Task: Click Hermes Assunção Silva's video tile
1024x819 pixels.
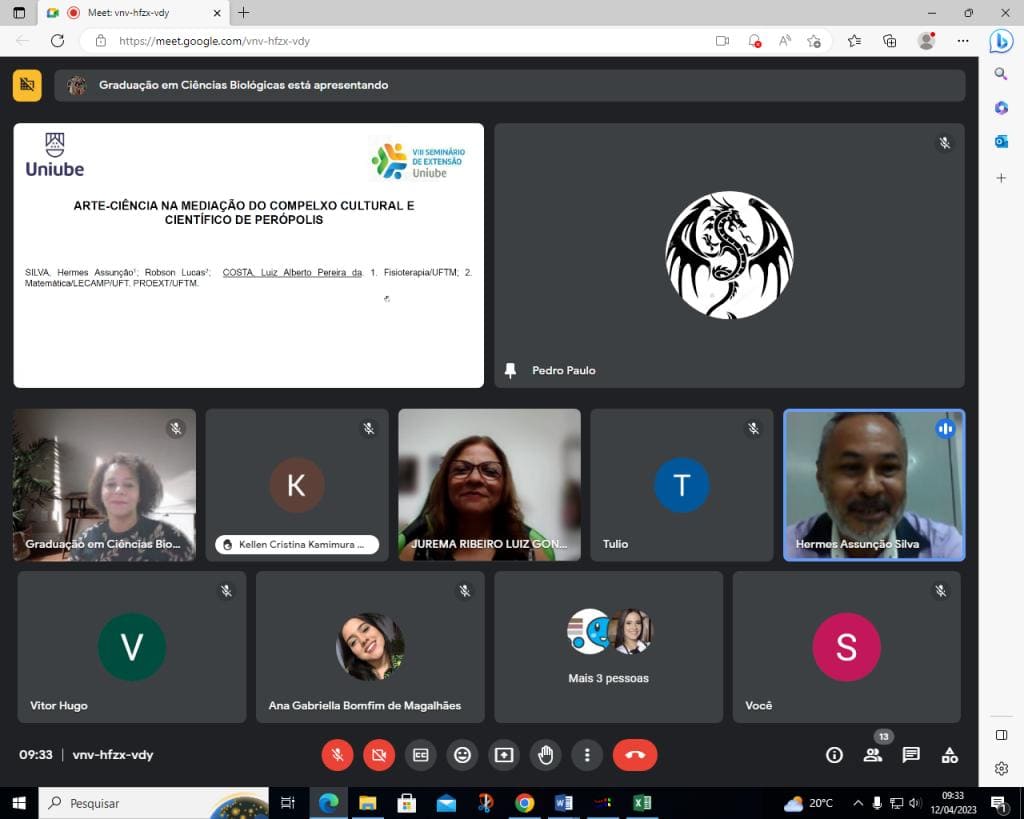Action: click(x=874, y=485)
